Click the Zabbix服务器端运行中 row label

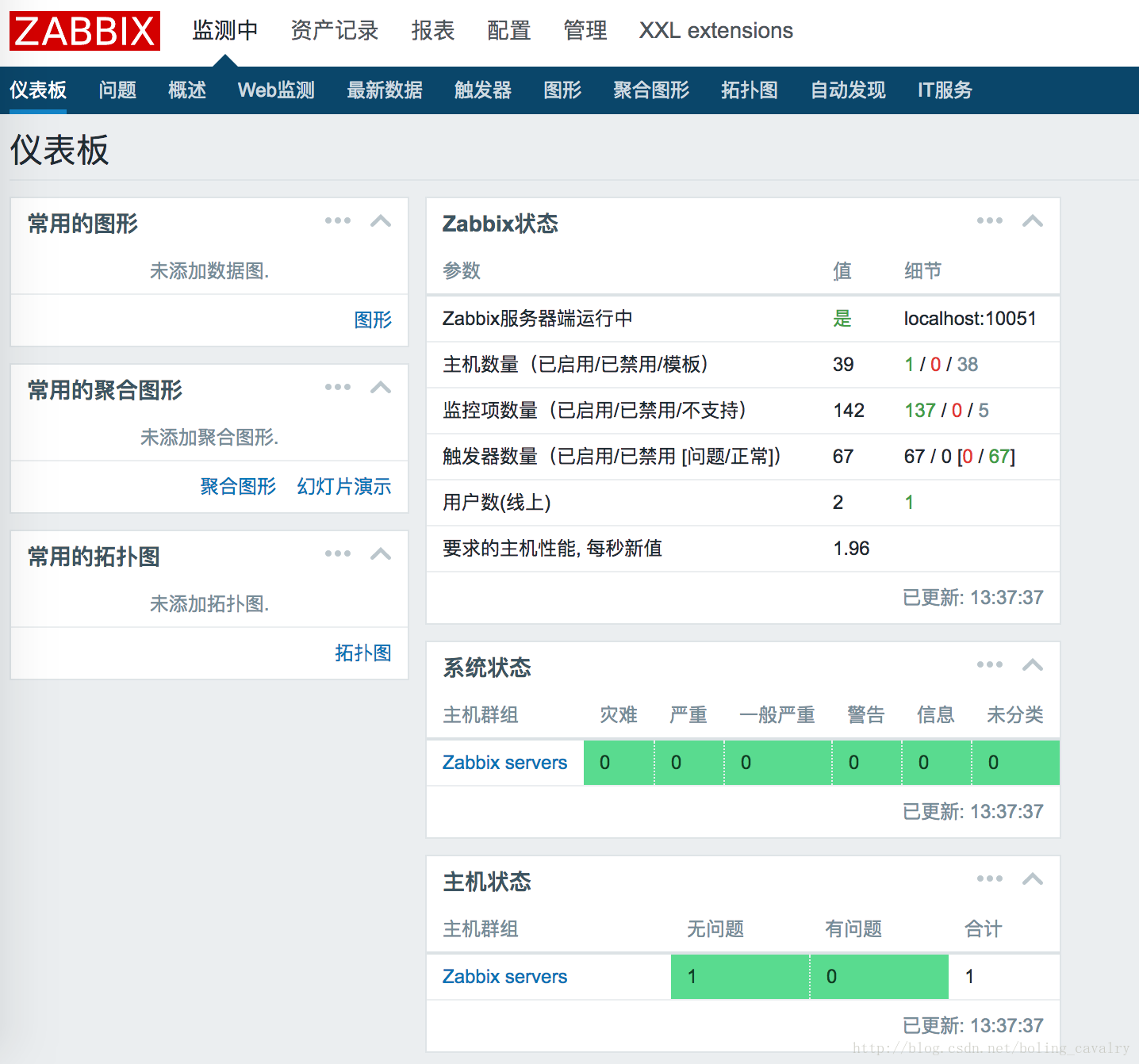pyautogui.click(x=537, y=318)
